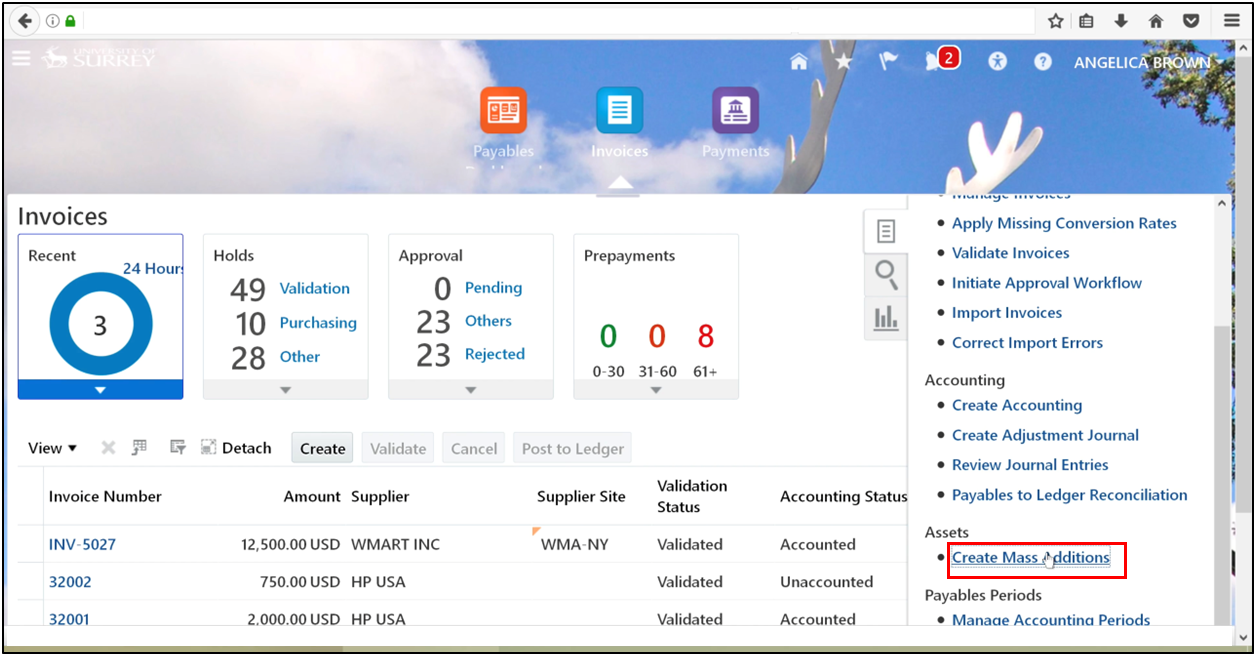Click the help question mark icon

point(1042,61)
